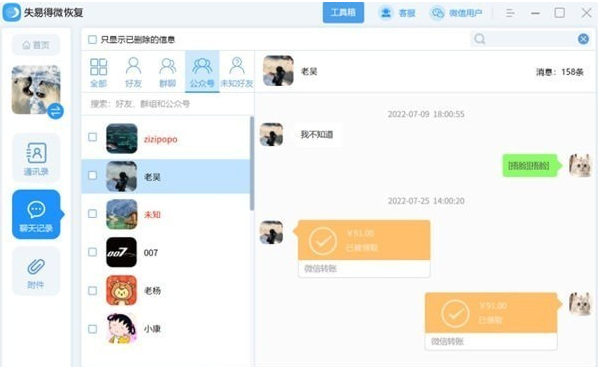Select the zizipopo contact name
601x367 pixels.
(x=161, y=139)
